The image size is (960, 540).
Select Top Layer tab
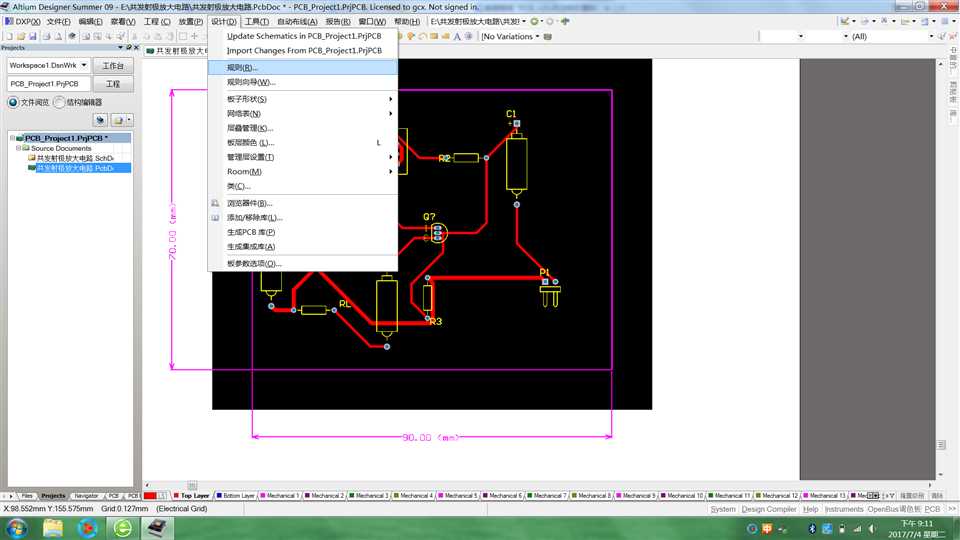point(192,496)
